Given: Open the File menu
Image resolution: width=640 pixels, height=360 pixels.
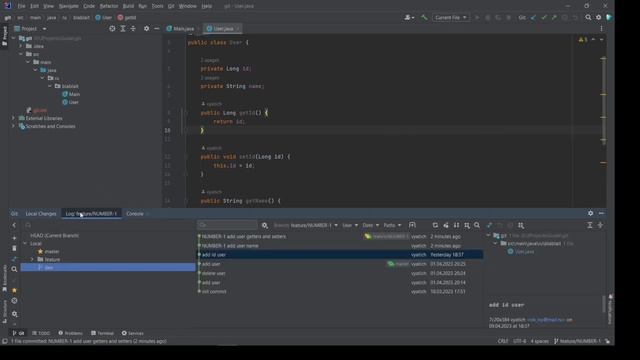Looking at the screenshot, I should tap(21, 6).
